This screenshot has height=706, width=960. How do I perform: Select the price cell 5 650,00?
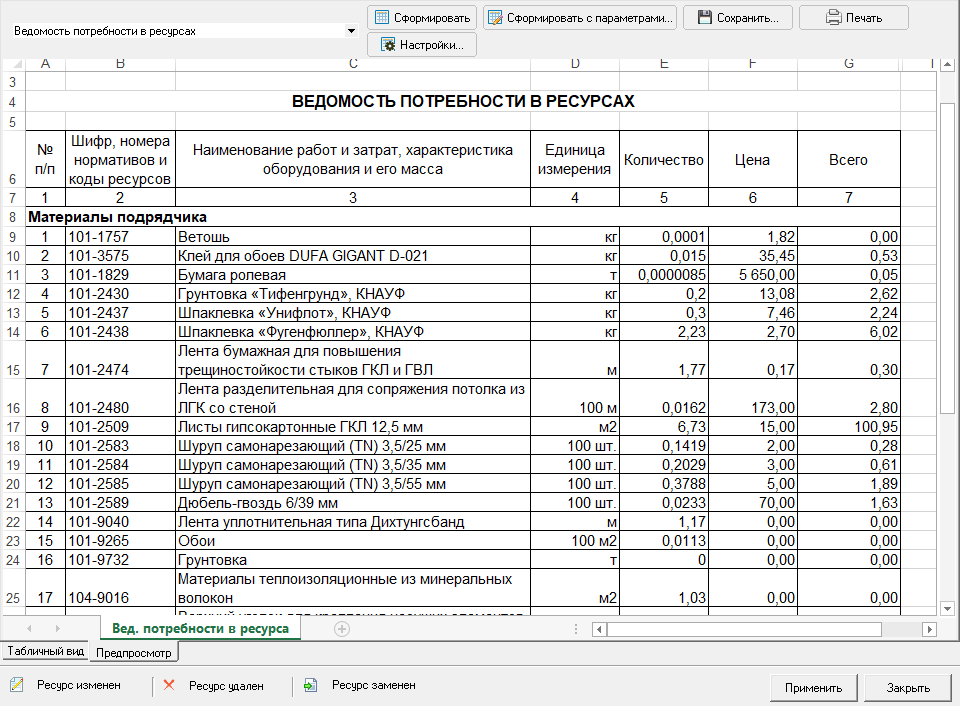click(x=753, y=275)
